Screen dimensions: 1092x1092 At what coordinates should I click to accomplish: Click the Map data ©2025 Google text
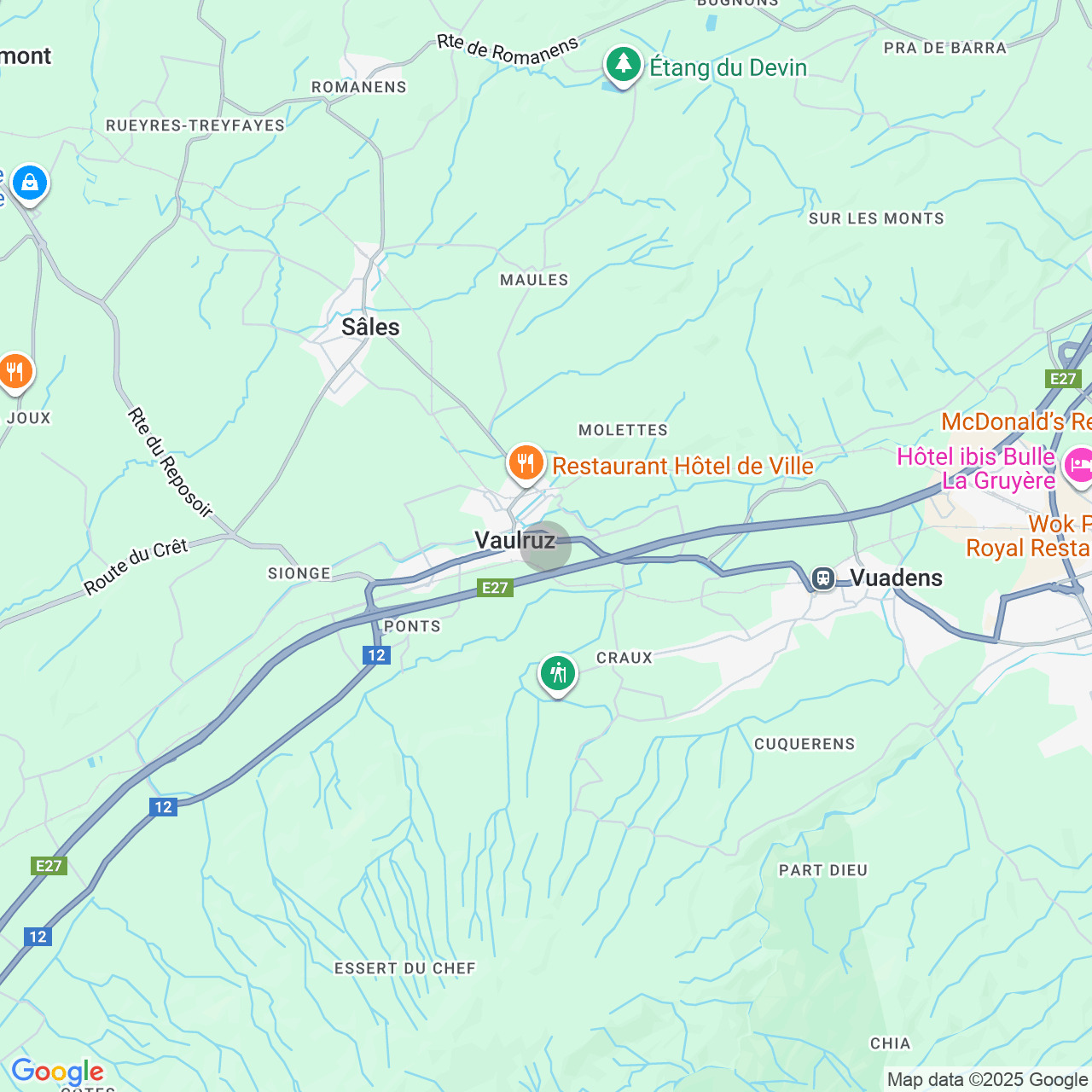[988, 1080]
